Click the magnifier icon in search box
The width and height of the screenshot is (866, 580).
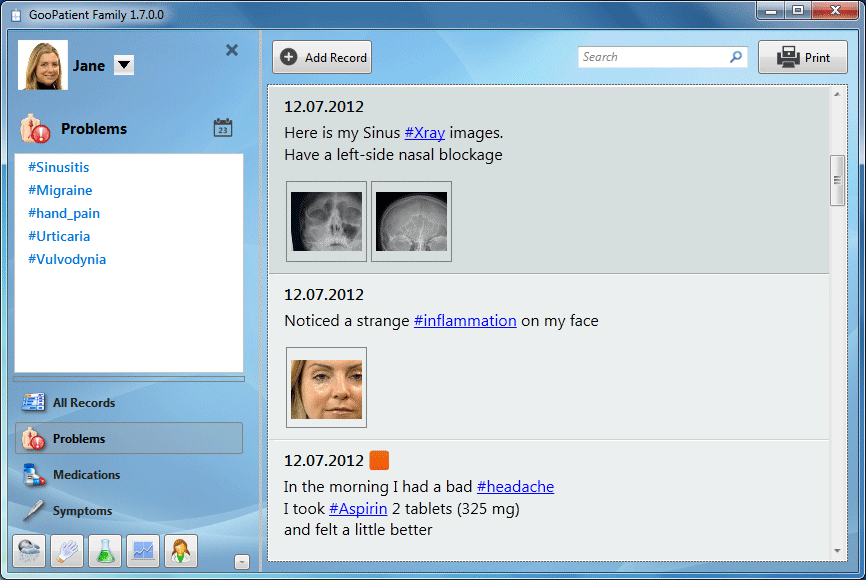click(x=736, y=57)
